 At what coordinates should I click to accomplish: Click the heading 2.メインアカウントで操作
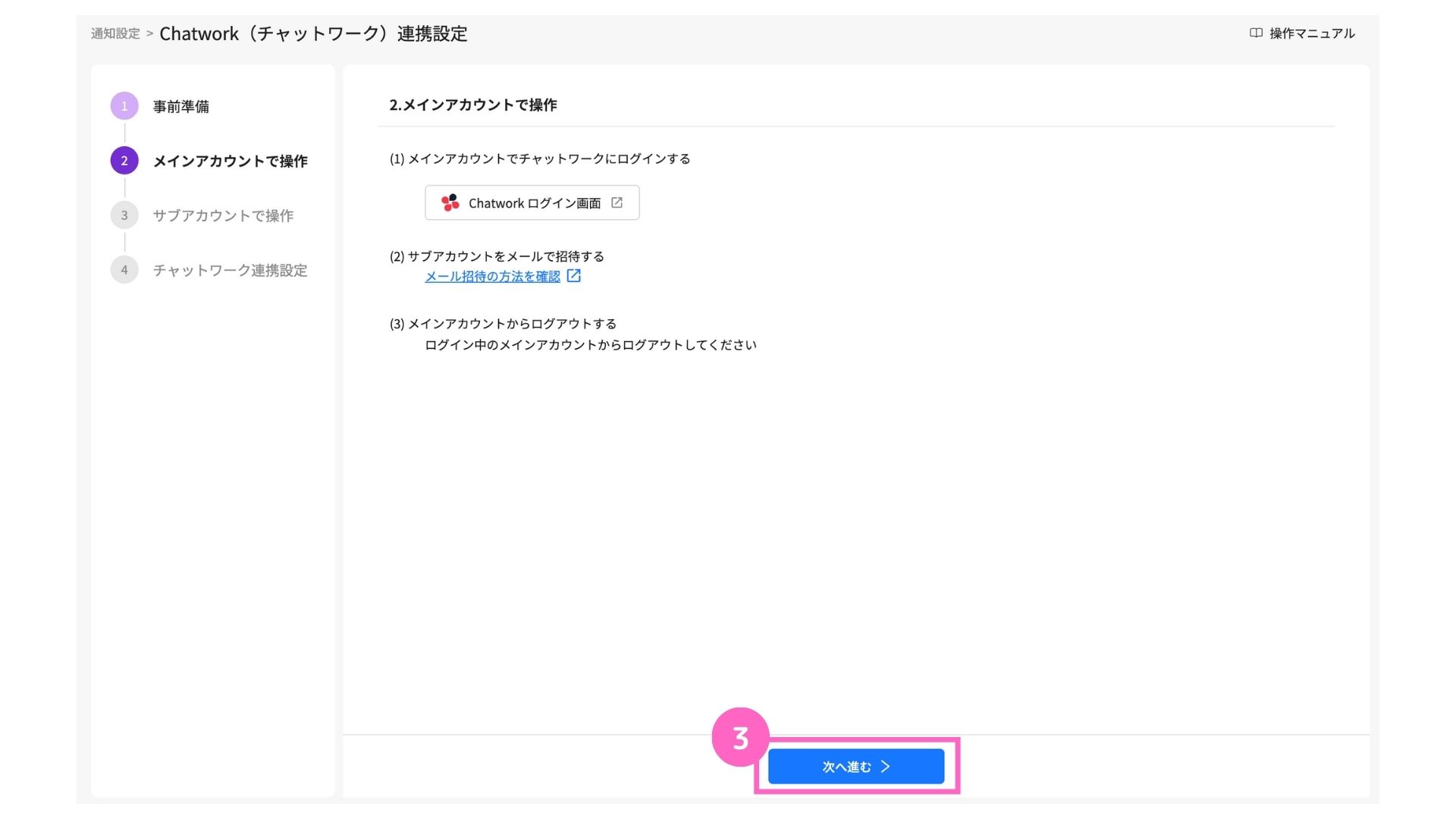473,105
